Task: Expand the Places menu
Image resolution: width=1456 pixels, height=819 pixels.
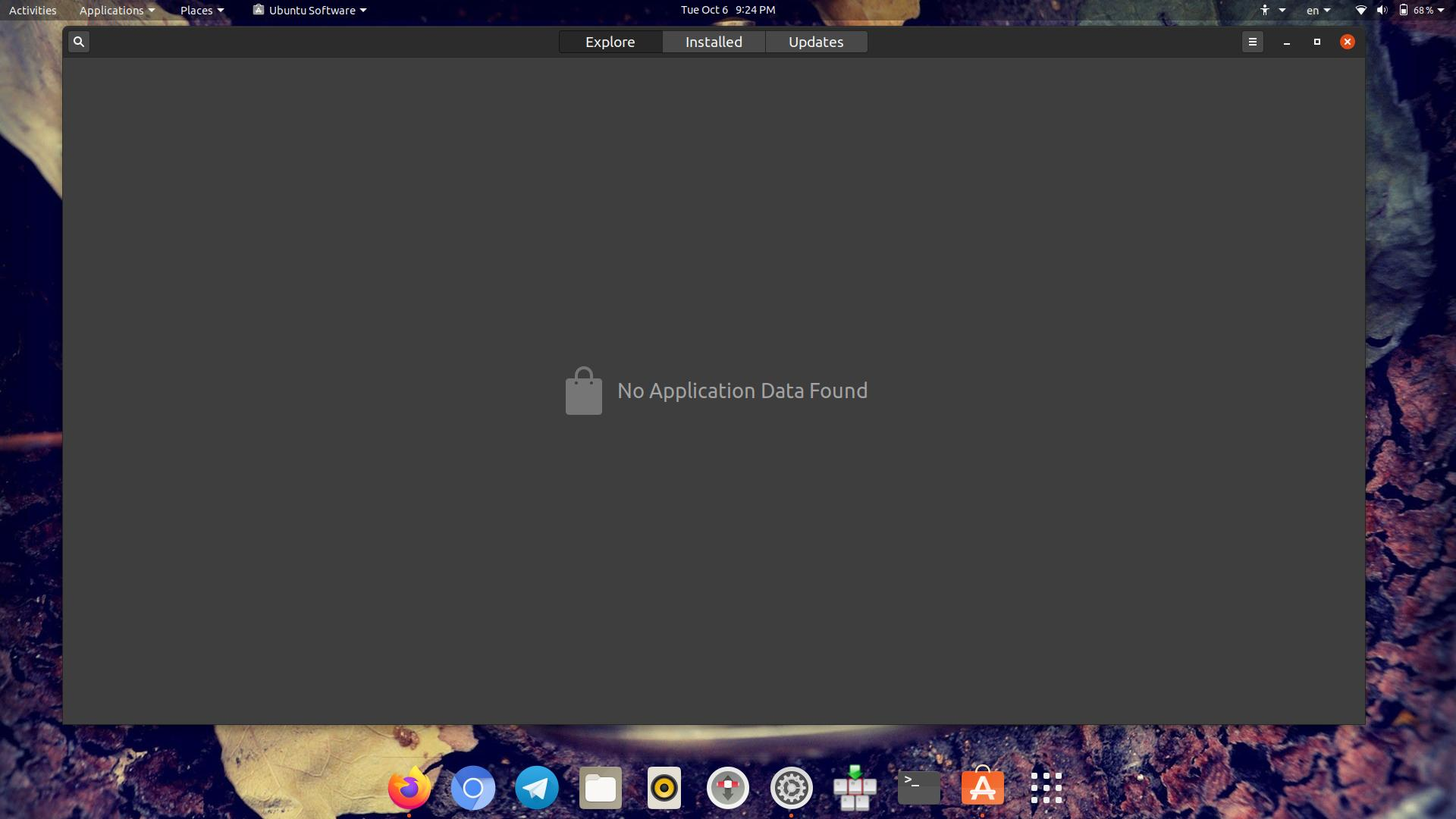Action: click(202, 10)
